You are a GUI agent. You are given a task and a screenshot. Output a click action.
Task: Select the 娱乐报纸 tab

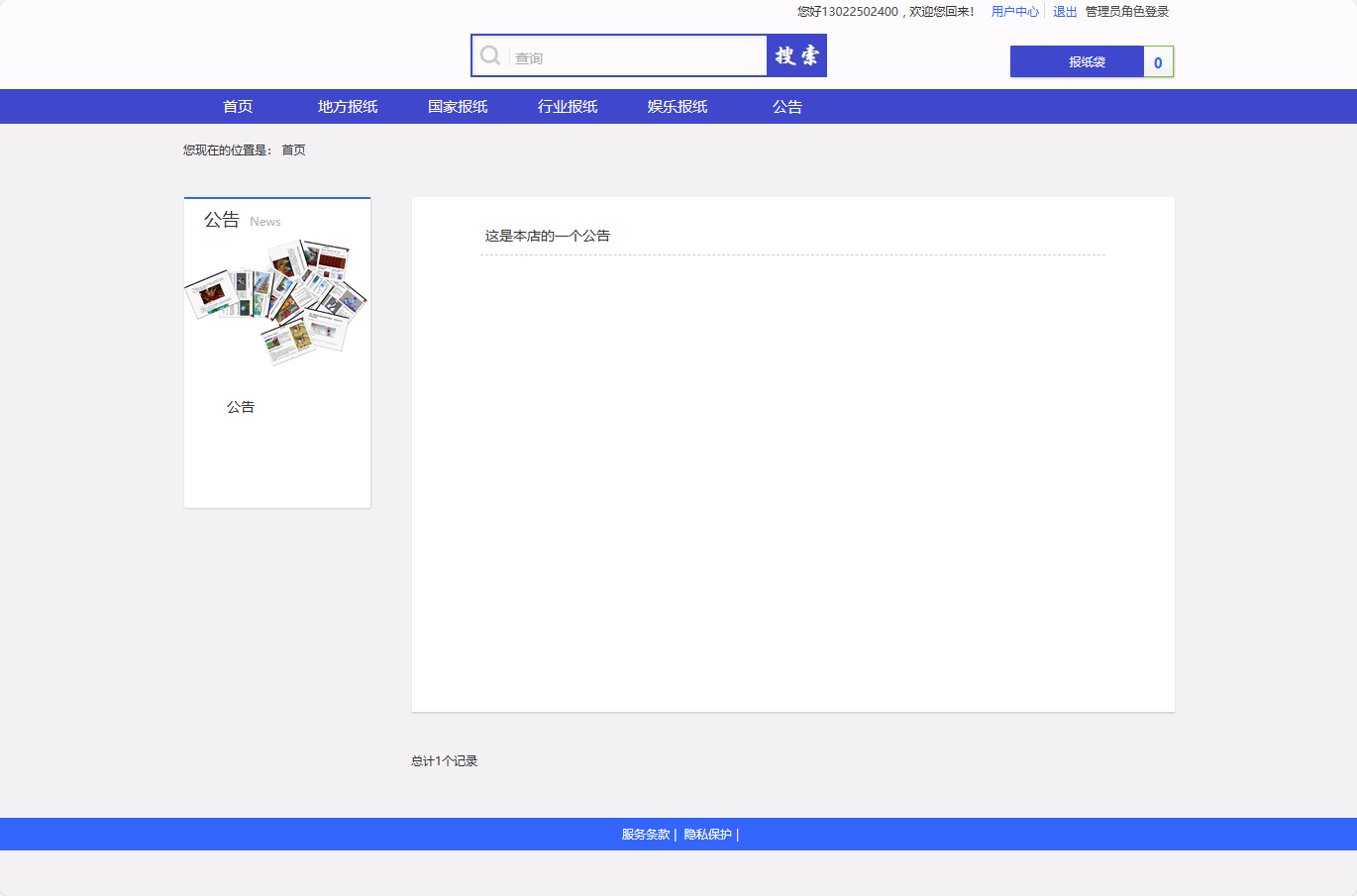676,106
